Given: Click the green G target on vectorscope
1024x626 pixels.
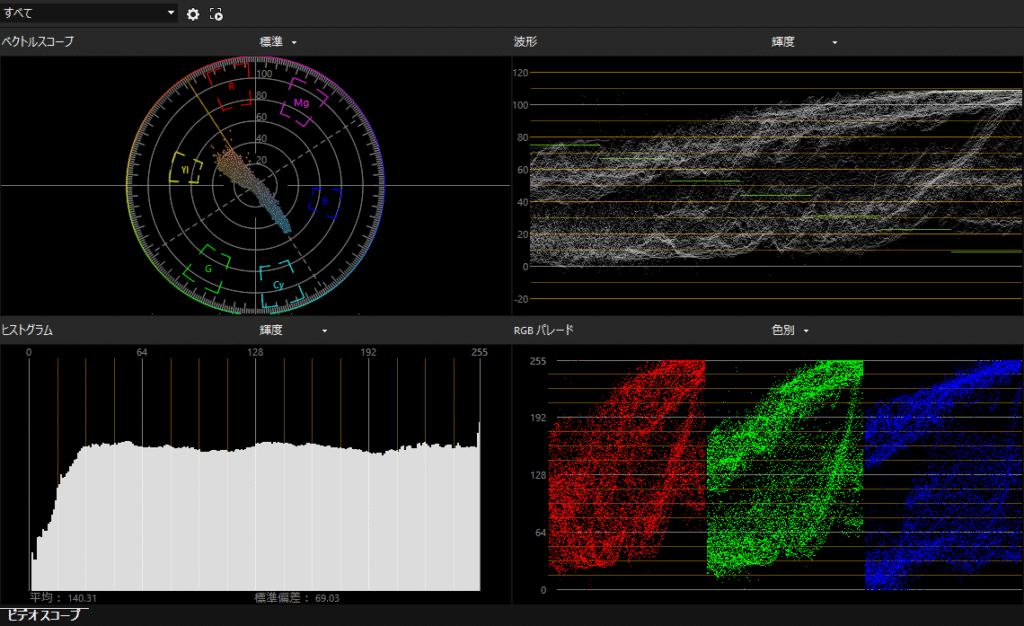Looking at the screenshot, I should pyautogui.click(x=209, y=268).
